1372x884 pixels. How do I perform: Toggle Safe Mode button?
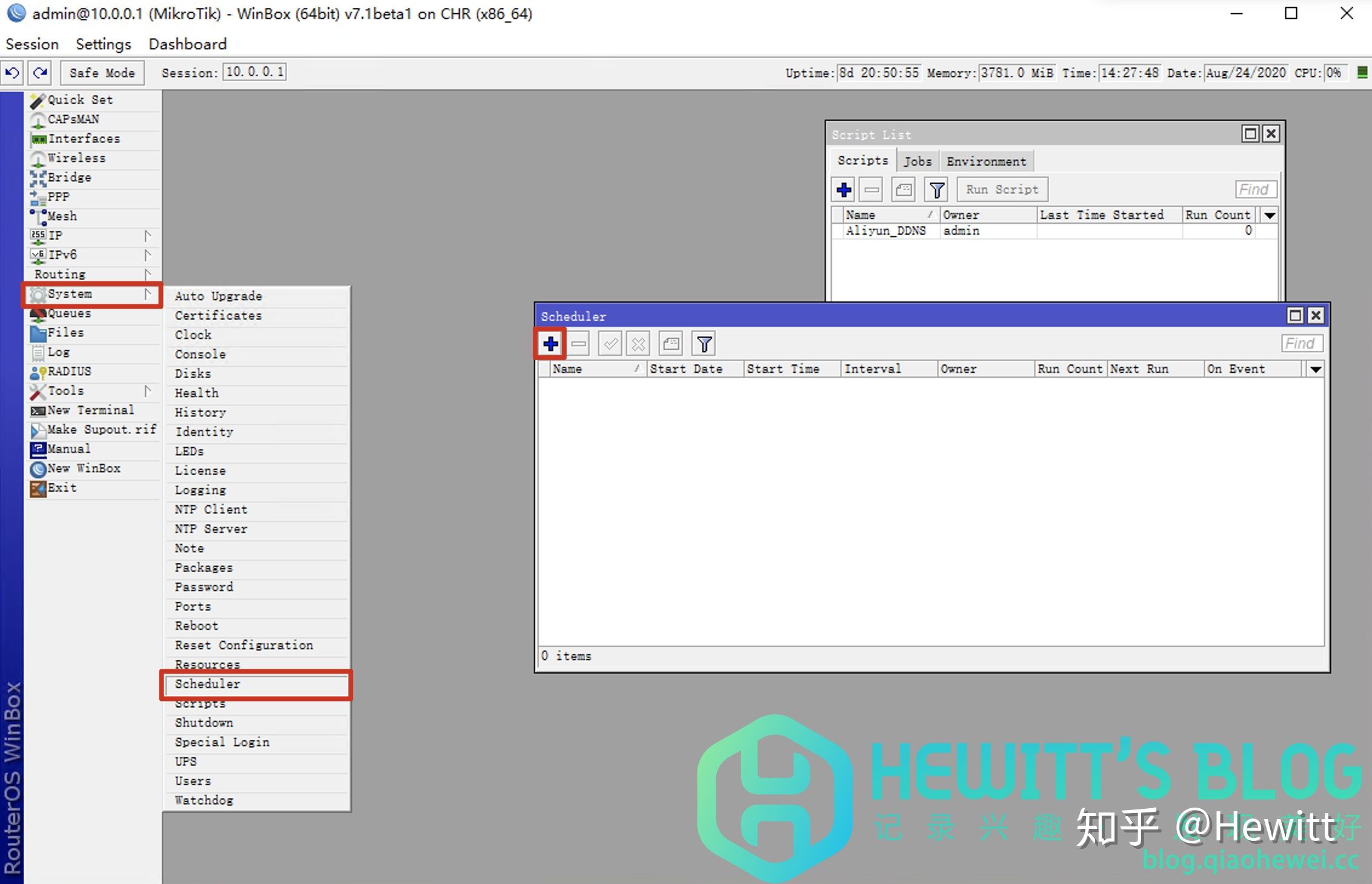pos(102,73)
